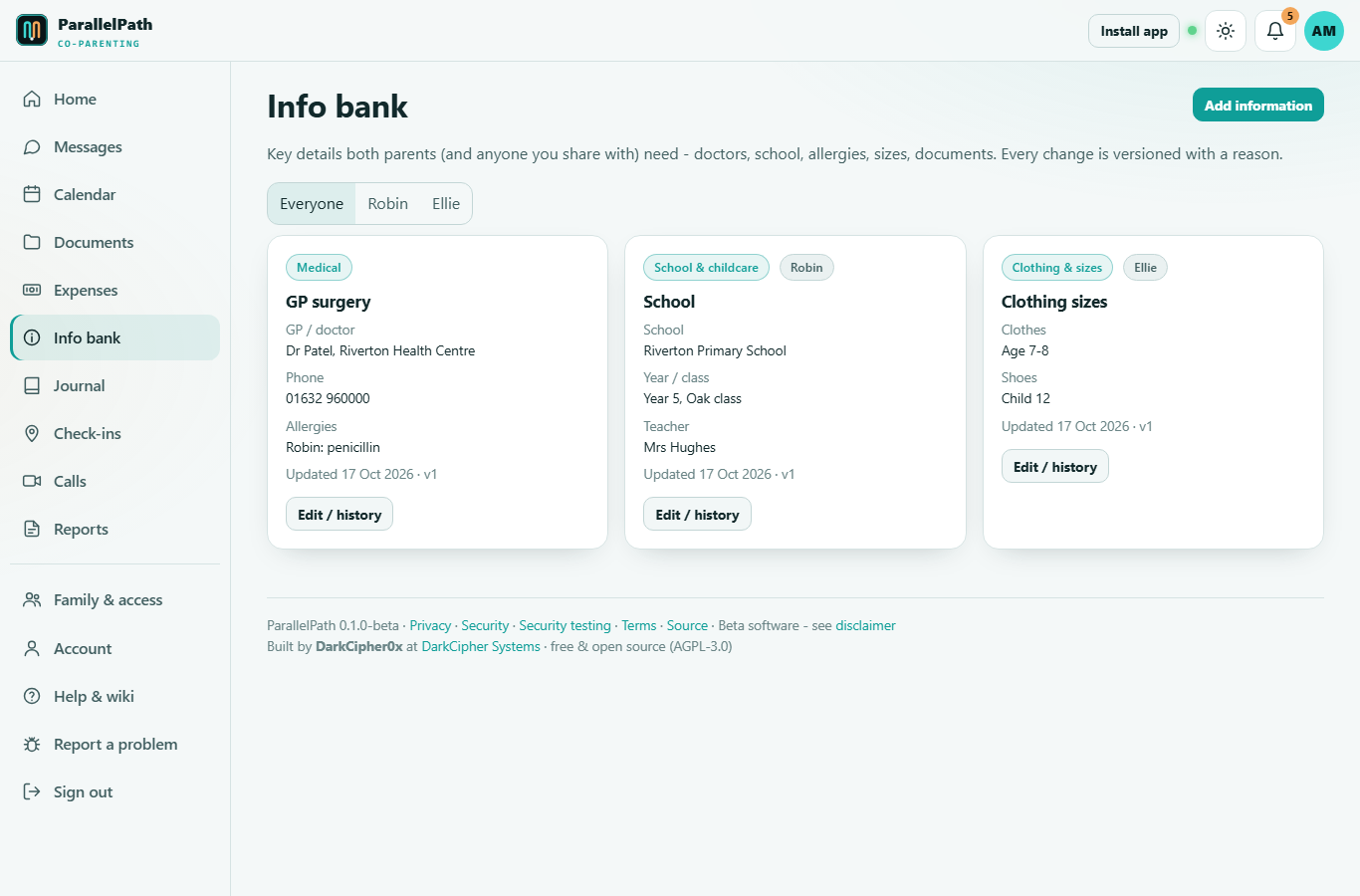
Task: Open Expenses from sidebar
Action: (114, 290)
